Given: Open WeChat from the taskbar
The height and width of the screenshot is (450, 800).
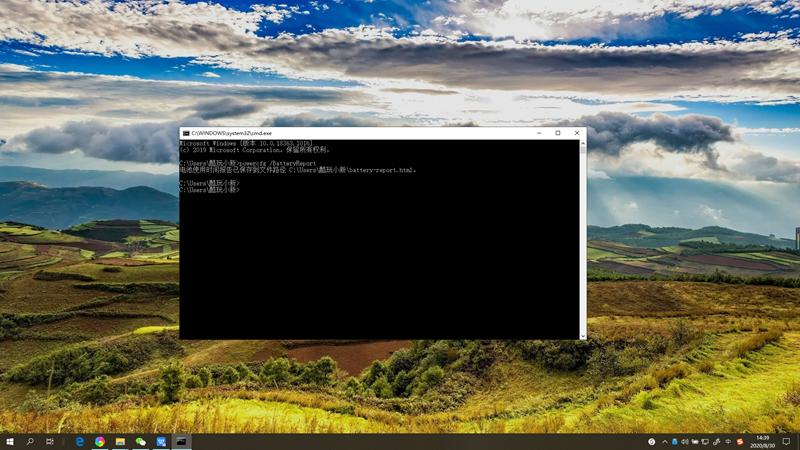Looking at the screenshot, I should (x=141, y=442).
